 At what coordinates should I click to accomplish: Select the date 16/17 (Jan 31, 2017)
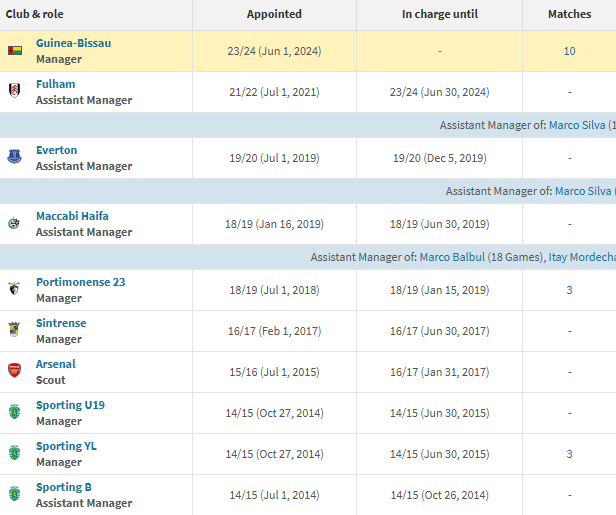pos(440,372)
